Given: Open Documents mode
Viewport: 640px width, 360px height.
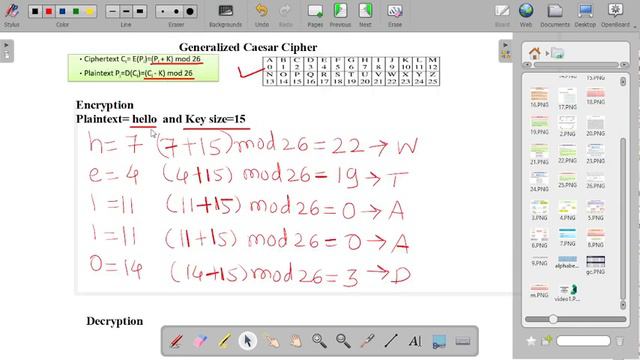Looking at the screenshot, I should pyautogui.click(x=555, y=15).
